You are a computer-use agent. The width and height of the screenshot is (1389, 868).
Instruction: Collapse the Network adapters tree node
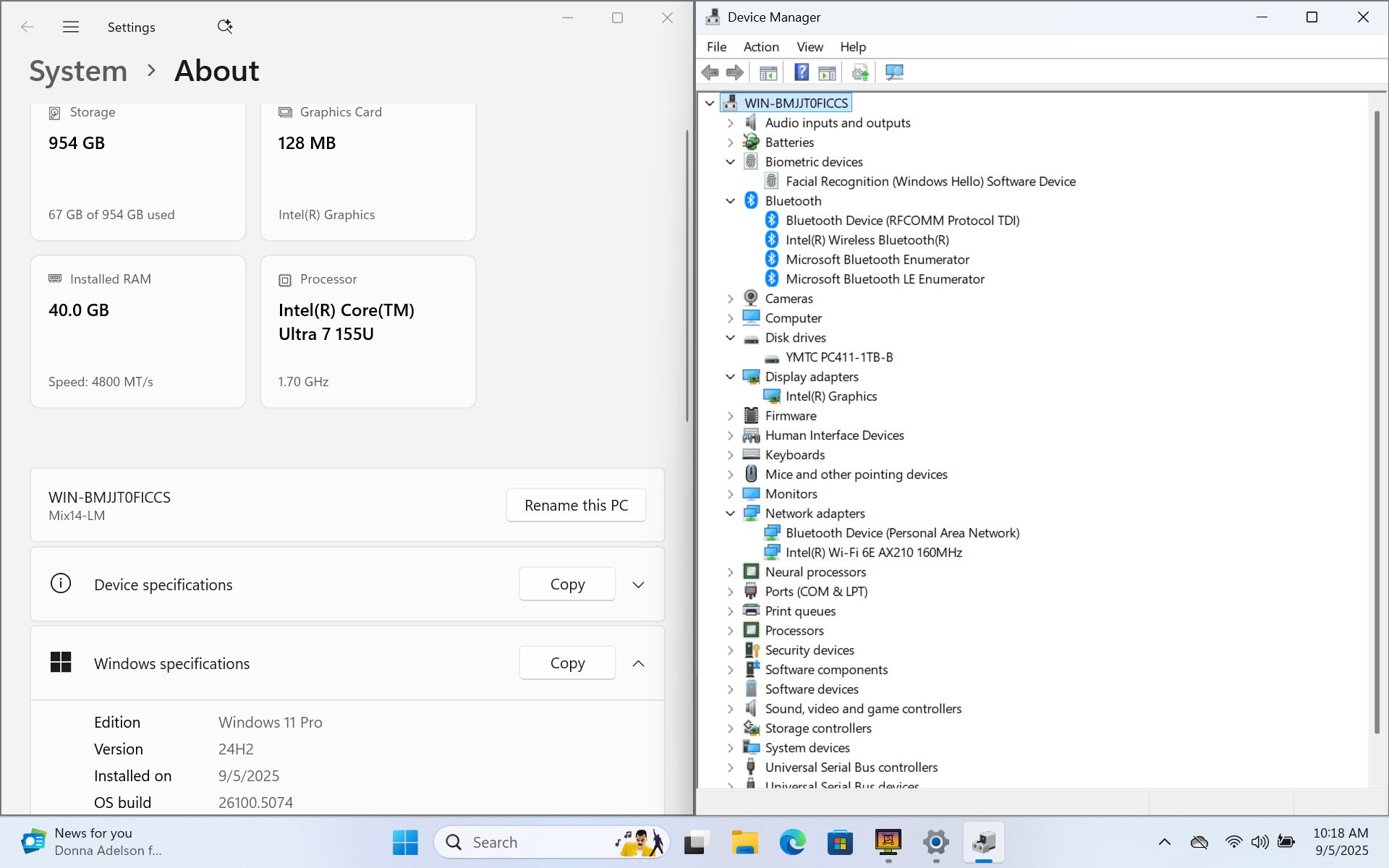click(730, 514)
